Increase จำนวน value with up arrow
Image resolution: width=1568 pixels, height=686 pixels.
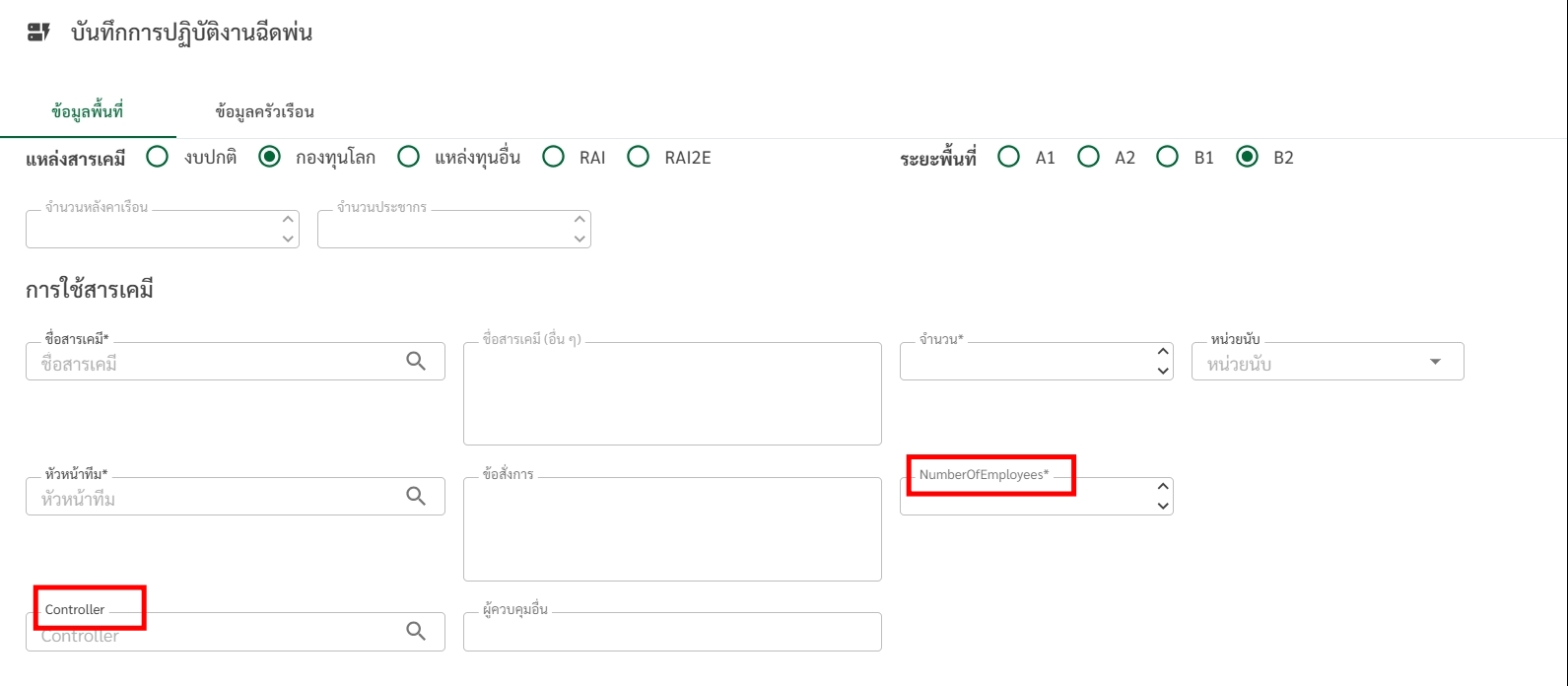click(x=1163, y=352)
